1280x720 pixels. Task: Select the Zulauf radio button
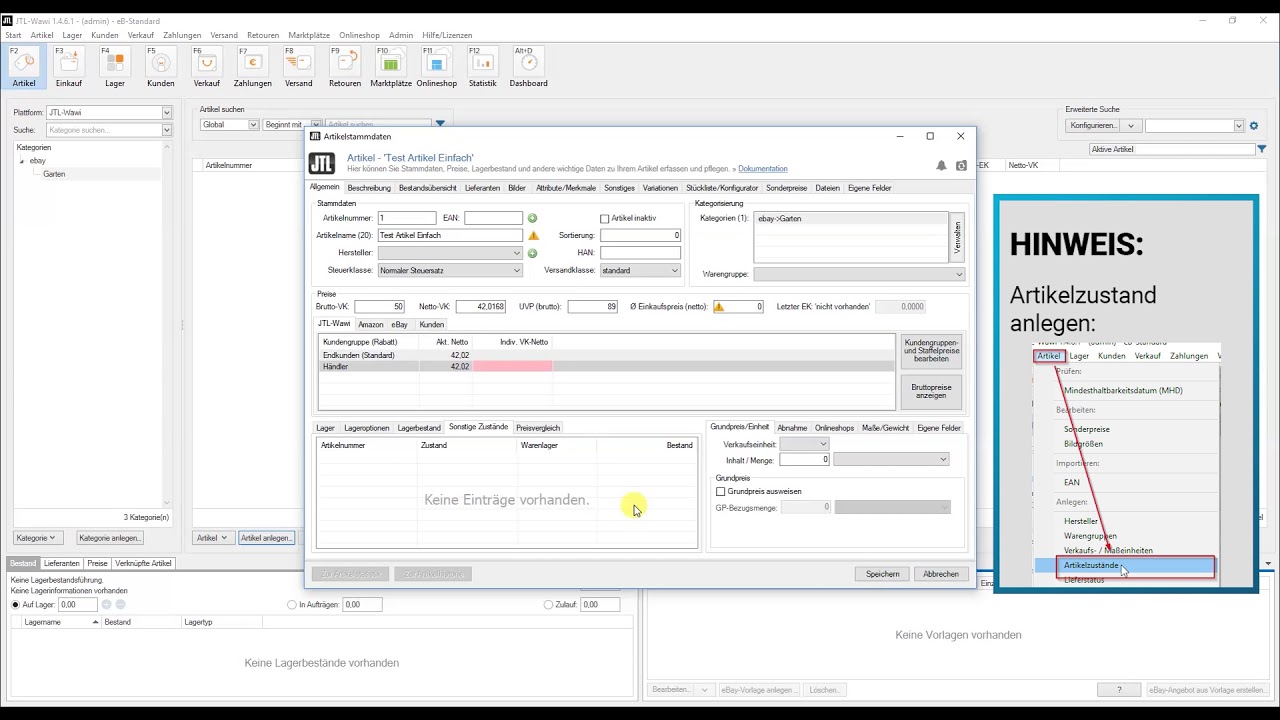click(x=548, y=604)
